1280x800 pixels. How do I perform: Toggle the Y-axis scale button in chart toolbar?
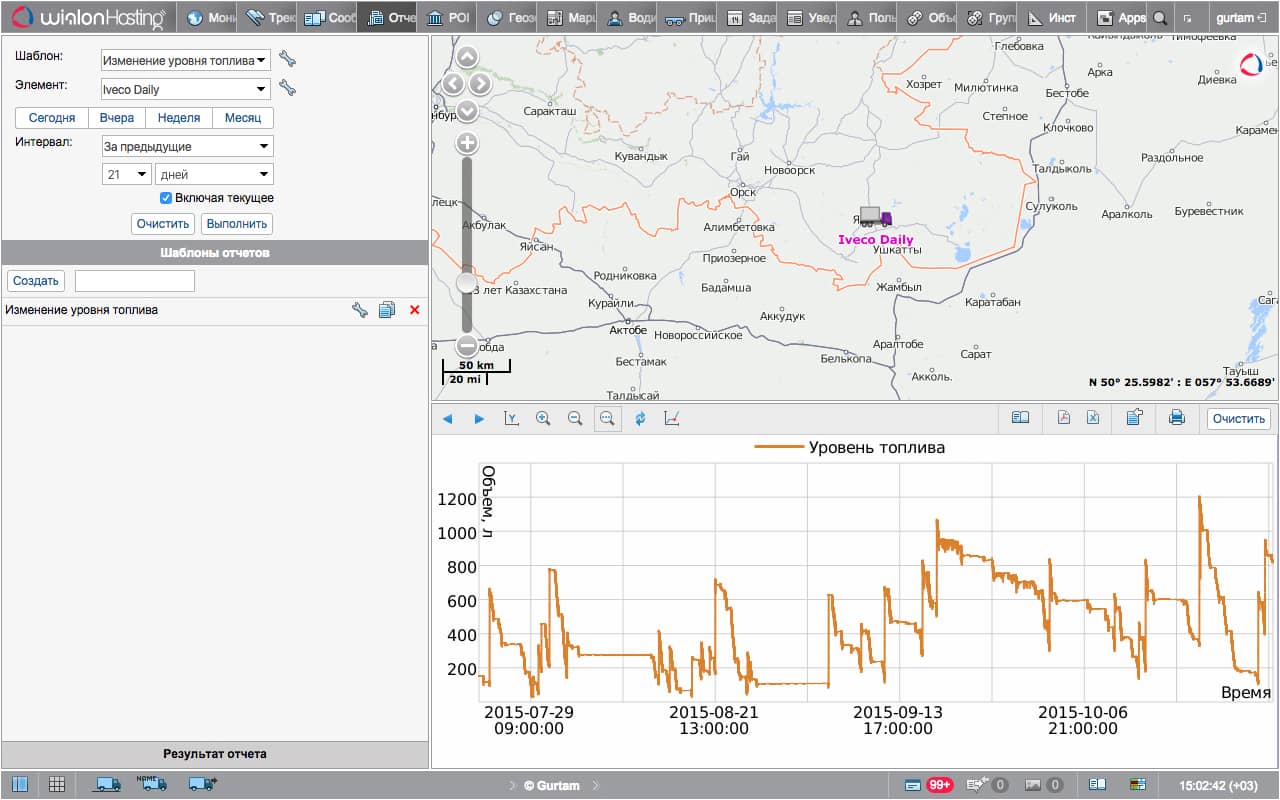pyautogui.click(x=511, y=419)
